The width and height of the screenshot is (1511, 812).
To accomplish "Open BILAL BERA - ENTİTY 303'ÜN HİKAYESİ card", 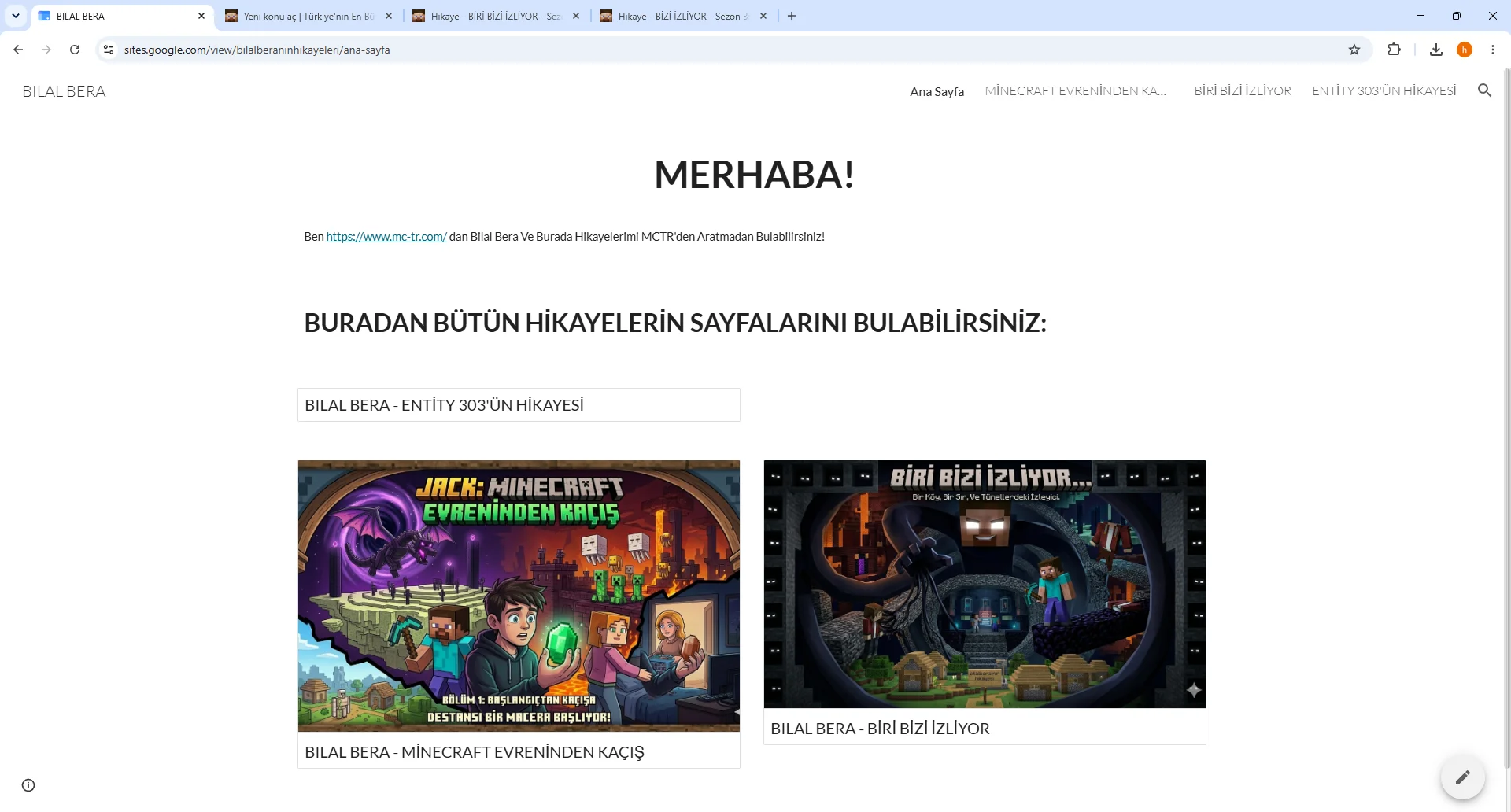I will pos(519,405).
